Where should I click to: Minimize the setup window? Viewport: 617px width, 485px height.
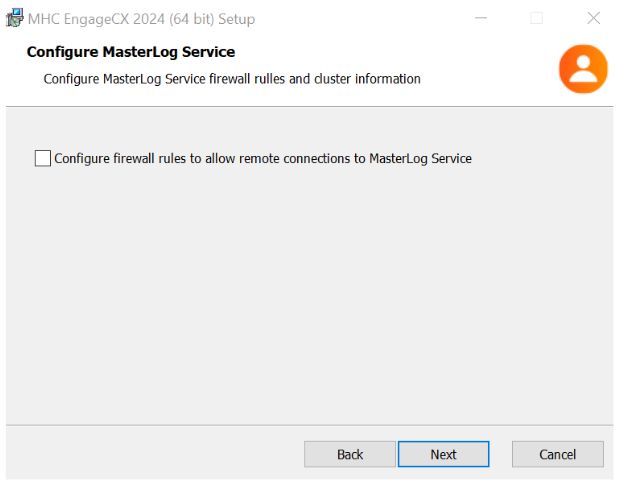481,18
